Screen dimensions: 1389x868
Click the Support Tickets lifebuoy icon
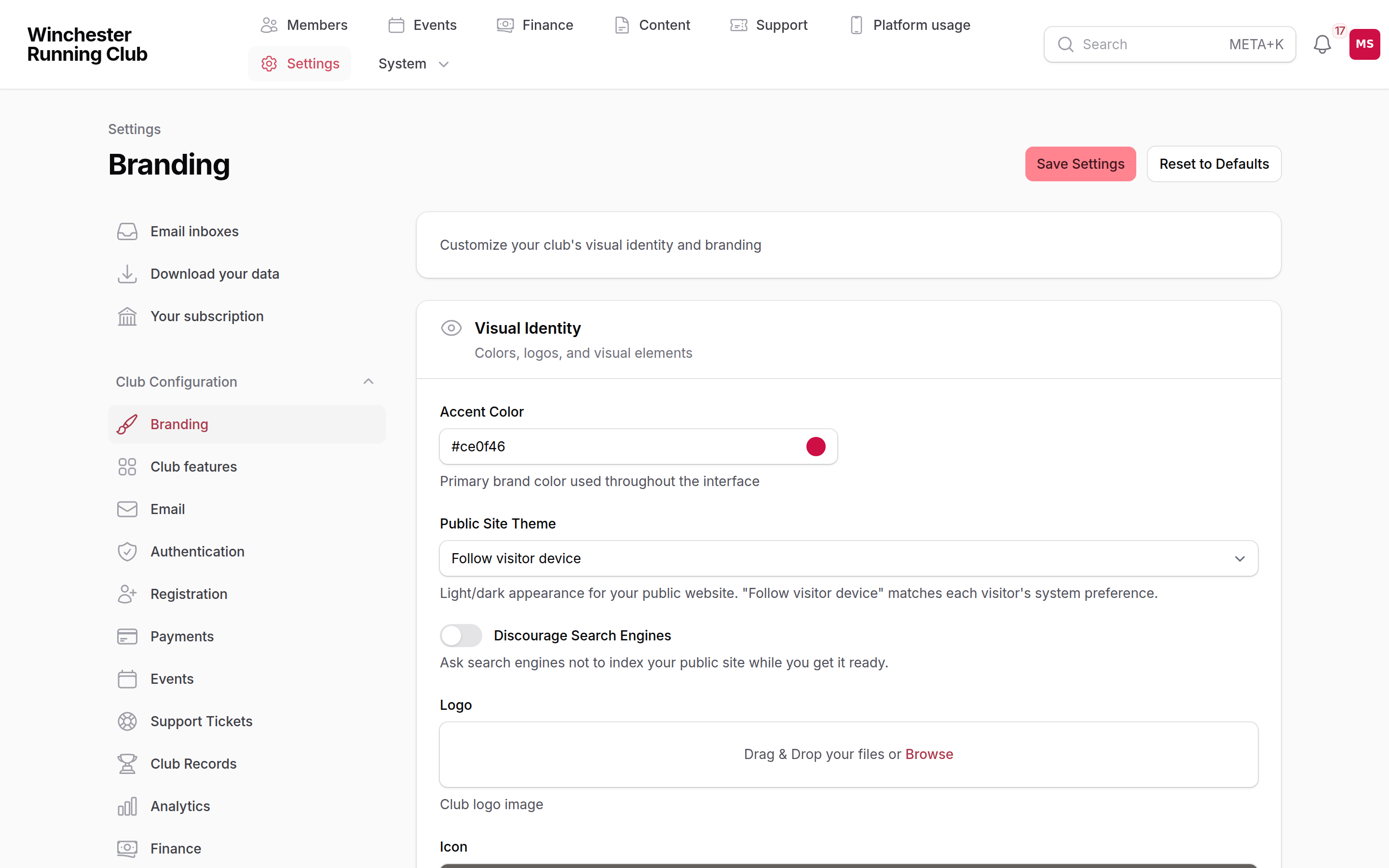127,721
